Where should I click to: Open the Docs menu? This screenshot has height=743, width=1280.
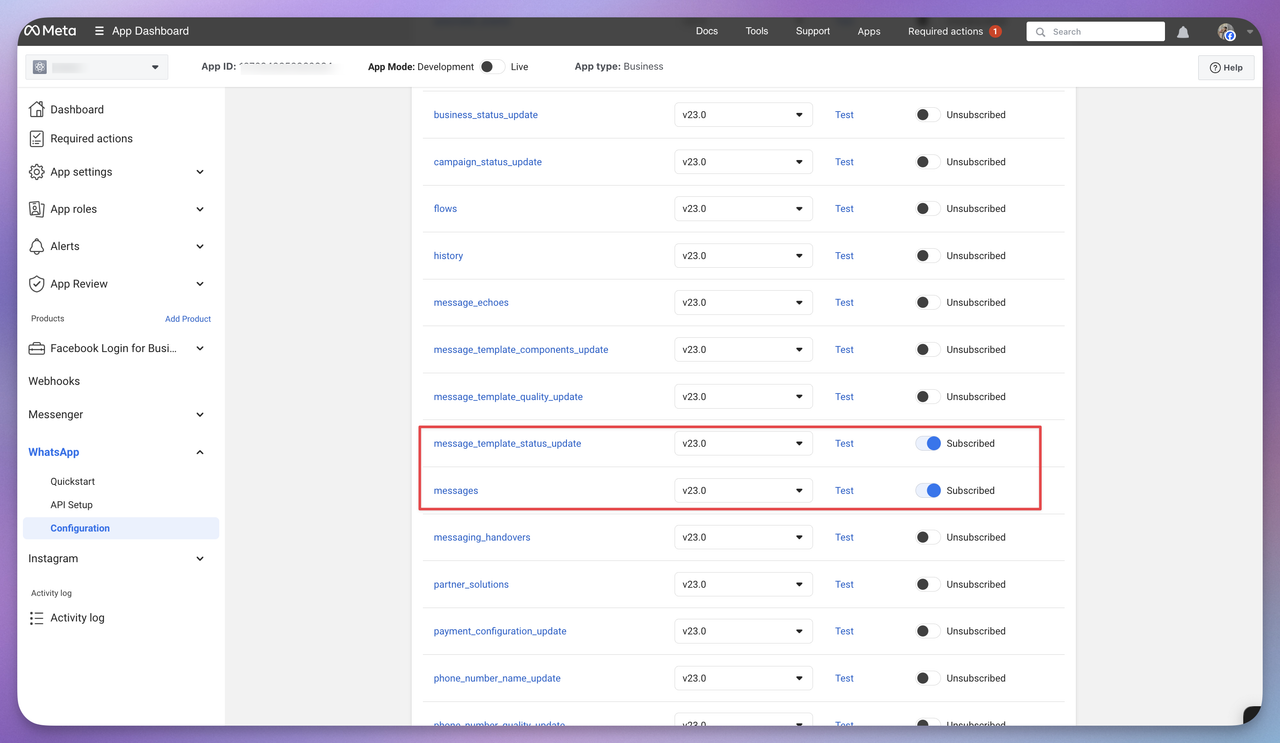pyautogui.click(x=707, y=31)
